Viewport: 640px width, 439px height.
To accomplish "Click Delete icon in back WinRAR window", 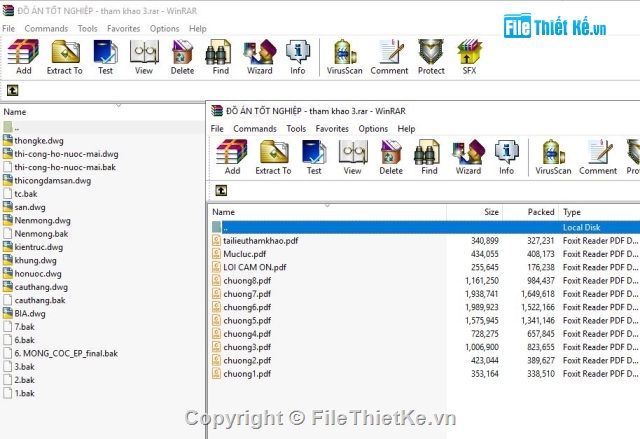I will coord(182,57).
